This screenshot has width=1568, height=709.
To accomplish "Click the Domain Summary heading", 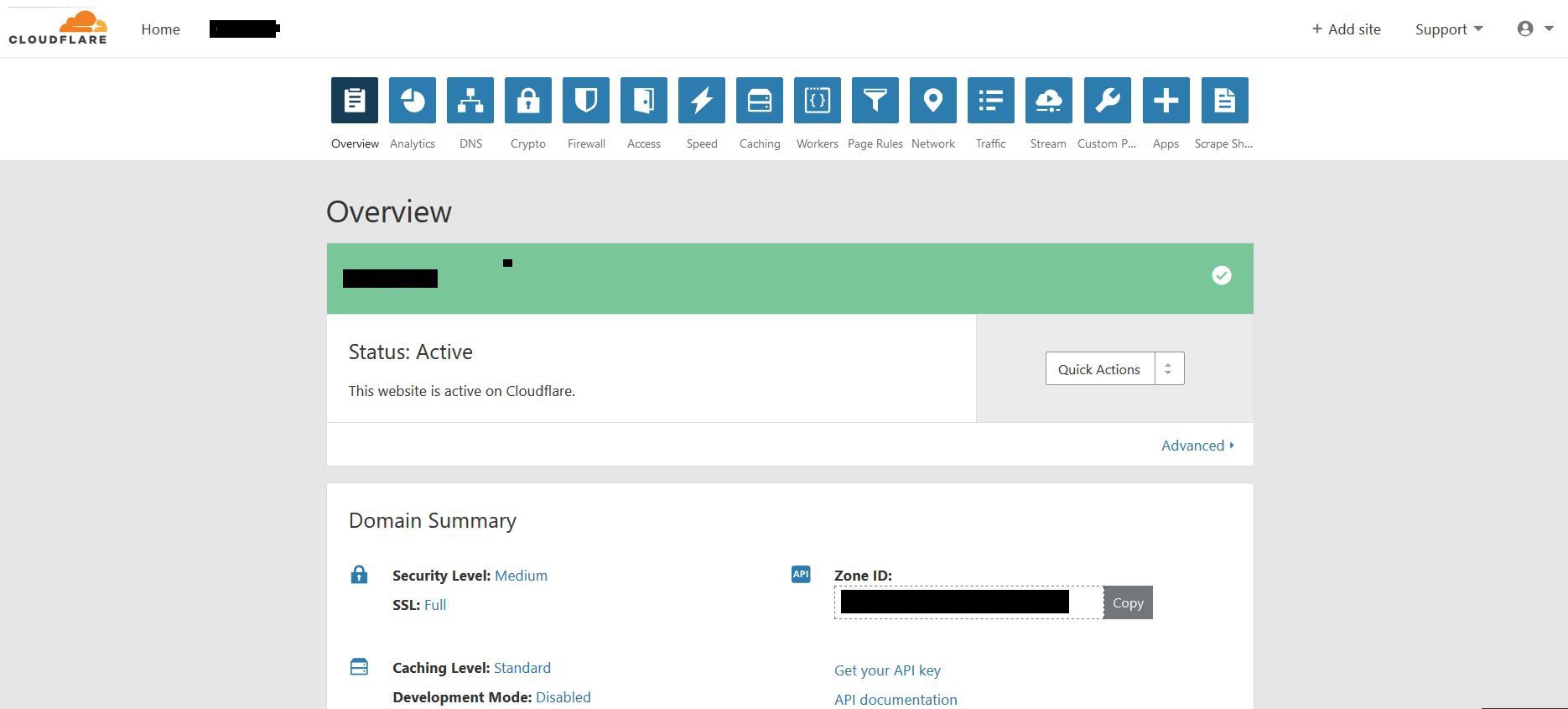I will click(433, 520).
